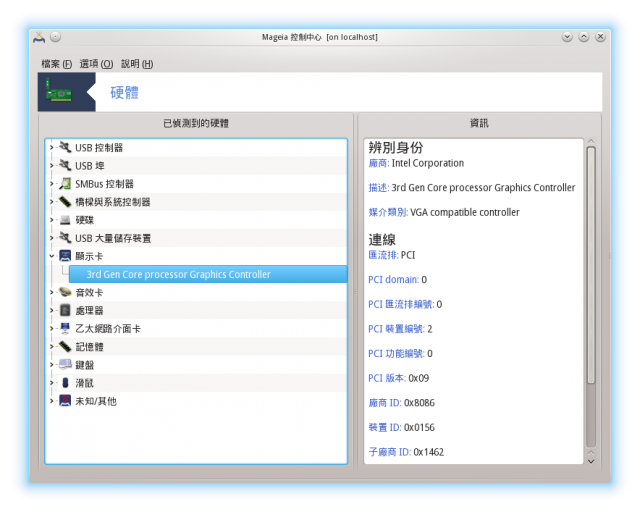Screen dimensions: 640x512
Task: Click the 子廠商 ID: 0x1462 line
Action: pyautogui.click(x=406, y=452)
